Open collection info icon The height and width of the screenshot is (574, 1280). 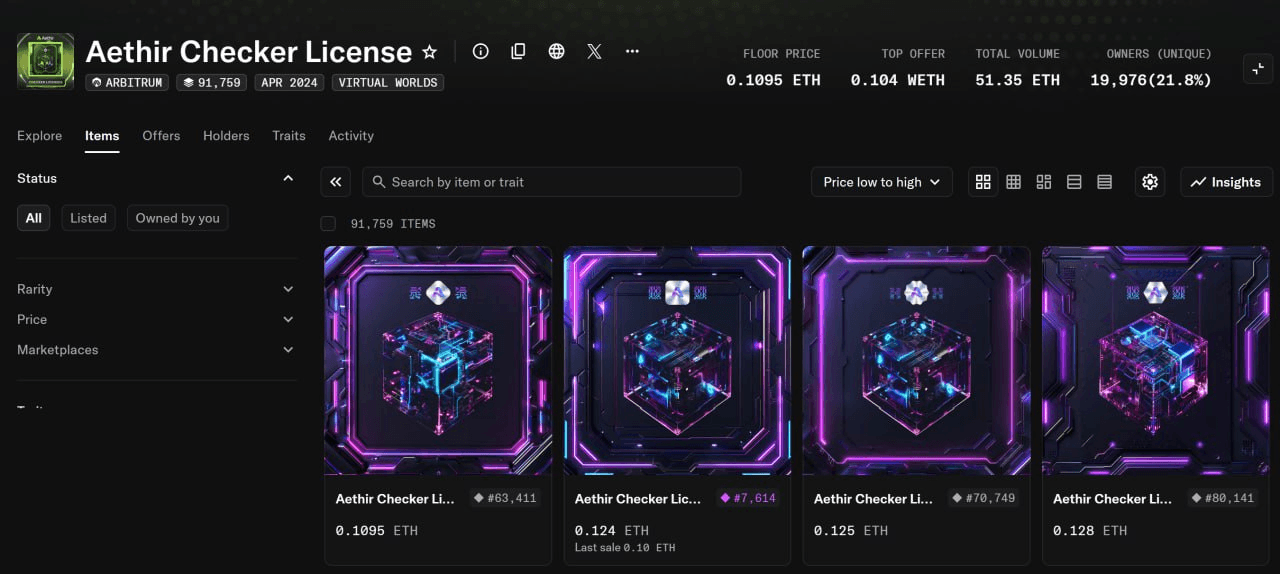[481, 51]
